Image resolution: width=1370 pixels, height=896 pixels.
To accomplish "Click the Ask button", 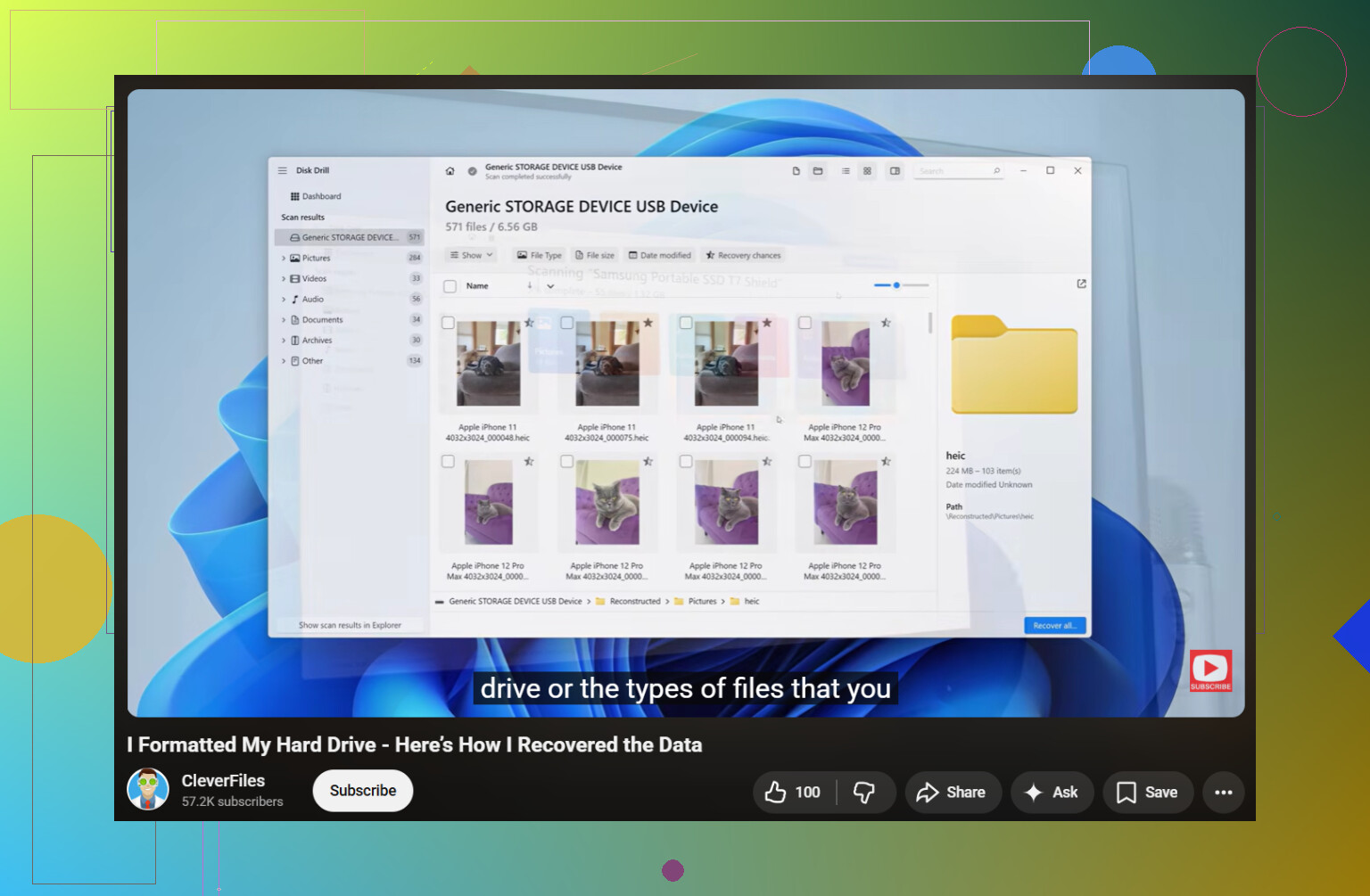I will [x=1052, y=792].
